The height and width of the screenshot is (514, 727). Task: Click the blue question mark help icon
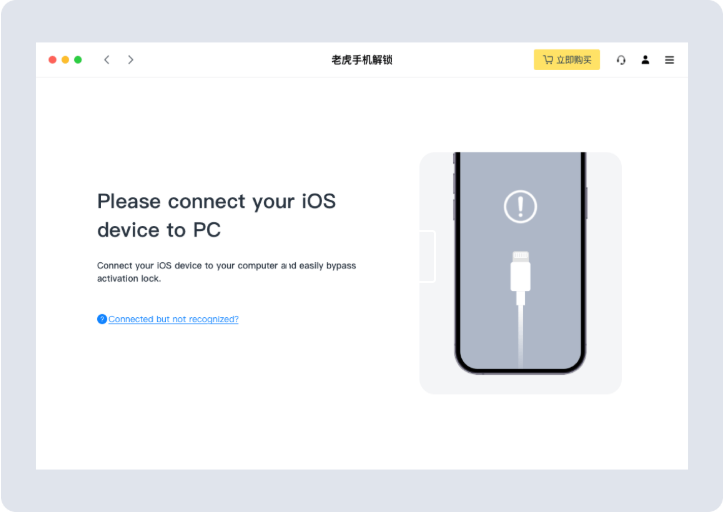tap(102, 319)
